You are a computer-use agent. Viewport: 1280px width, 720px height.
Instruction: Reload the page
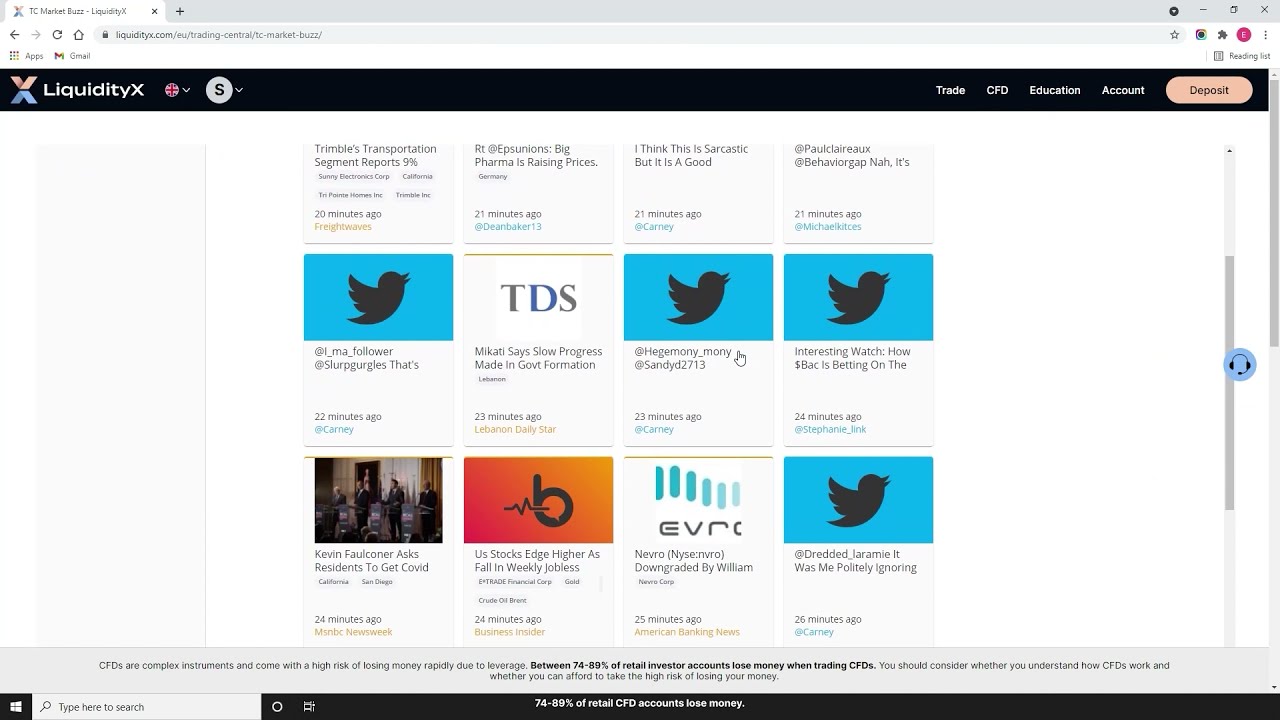pos(57,34)
